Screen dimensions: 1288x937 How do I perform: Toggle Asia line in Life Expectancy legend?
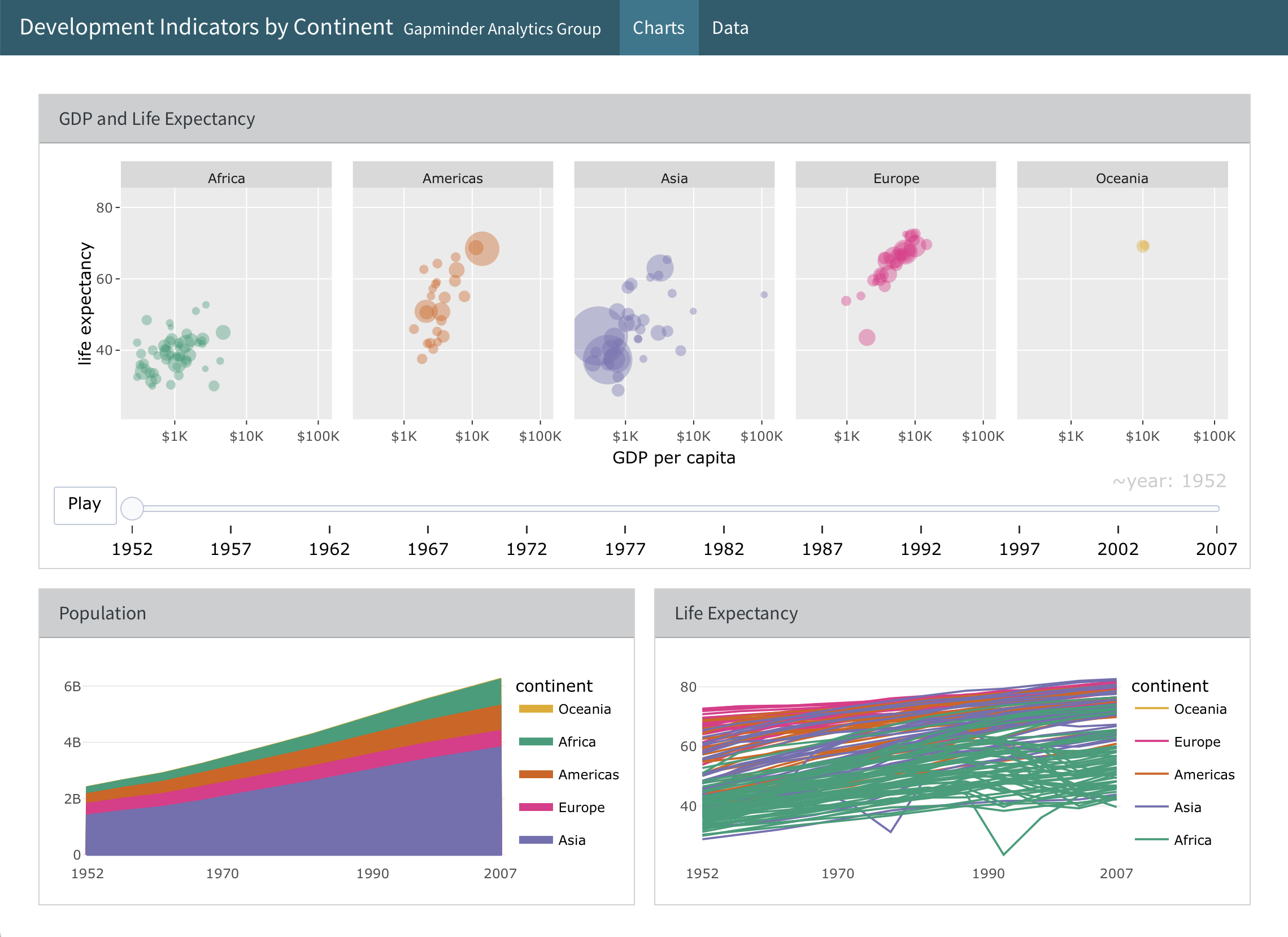1187,807
